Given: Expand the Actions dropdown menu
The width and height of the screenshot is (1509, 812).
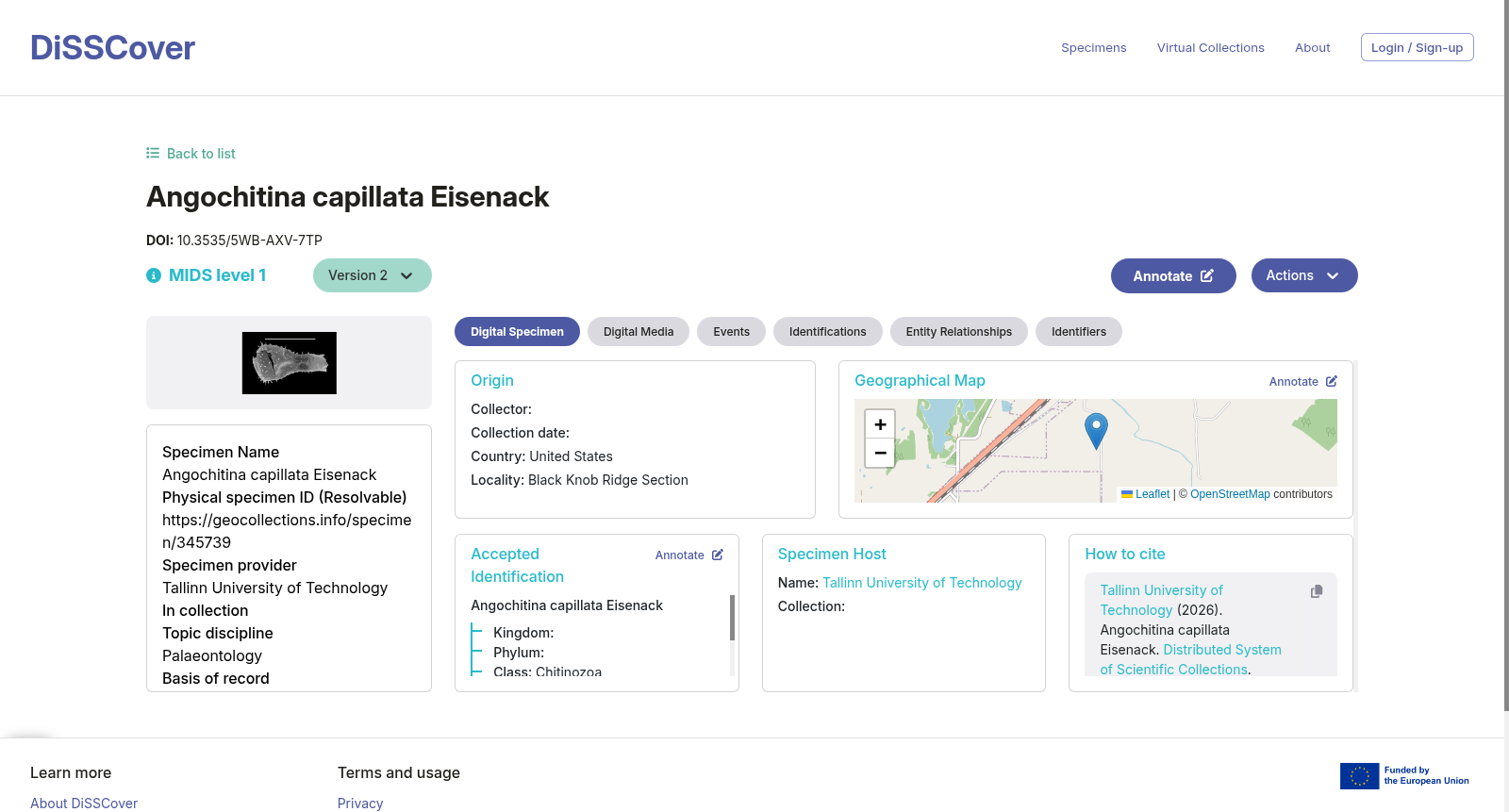Looking at the screenshot, I should pyautogui.click(x=1304, y=275).
